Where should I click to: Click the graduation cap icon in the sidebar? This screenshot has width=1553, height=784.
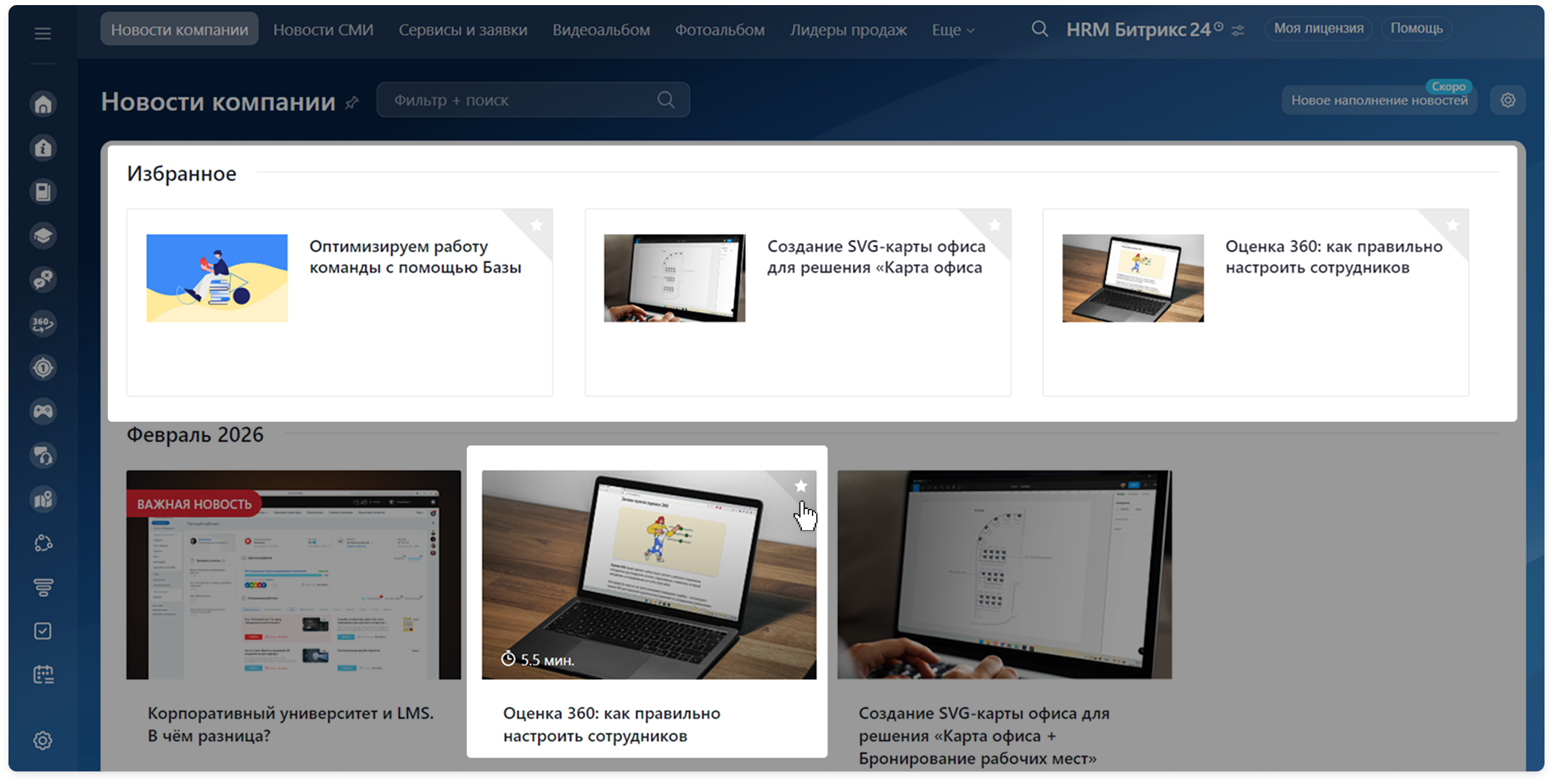click(43, 236)
